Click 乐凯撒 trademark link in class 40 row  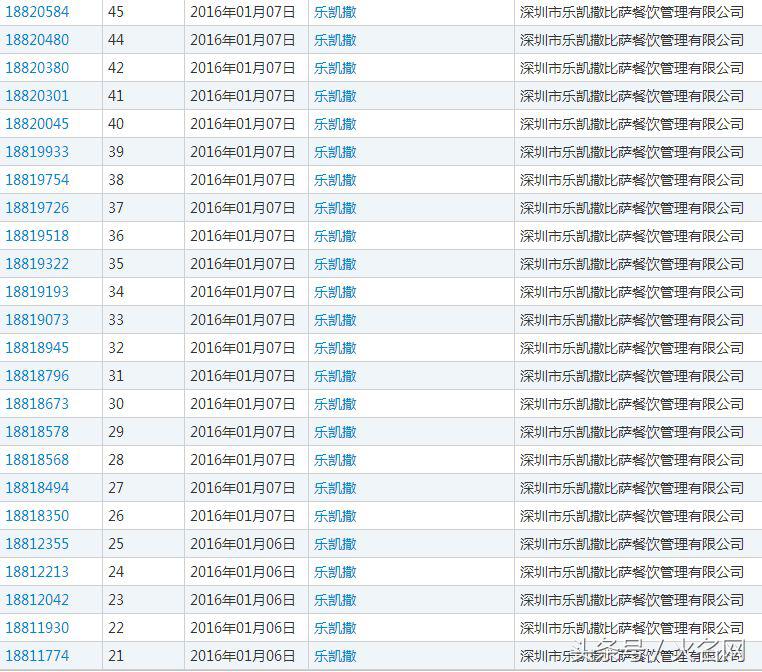(x=335, y=124)
